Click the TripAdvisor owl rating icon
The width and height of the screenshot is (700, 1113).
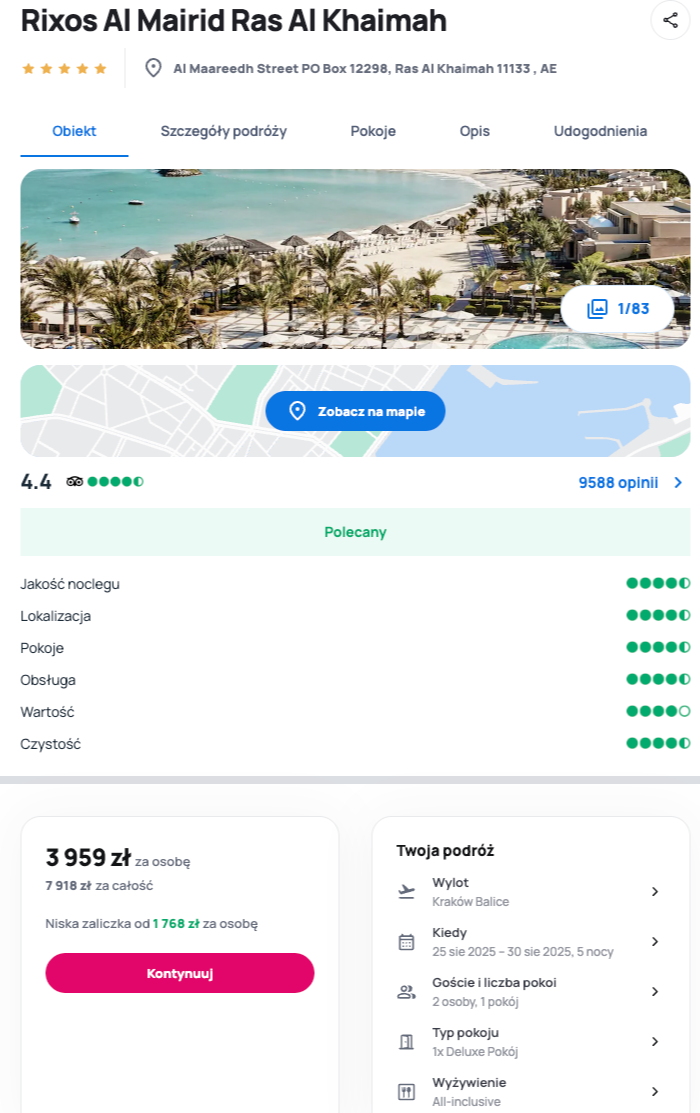(x=75, y=481)
